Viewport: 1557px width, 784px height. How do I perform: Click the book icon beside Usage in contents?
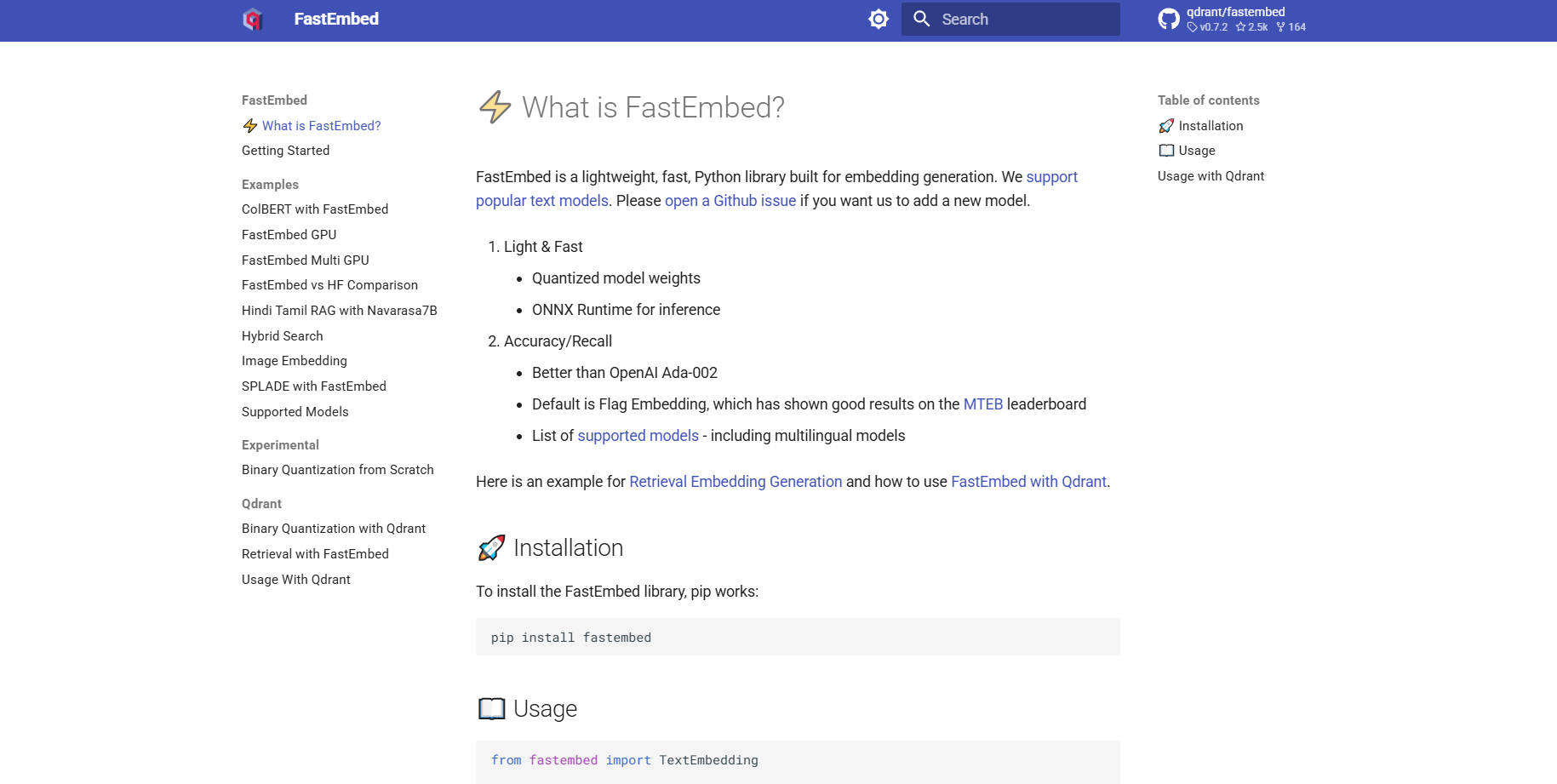pyautogui.click(x=1166, y=151)
